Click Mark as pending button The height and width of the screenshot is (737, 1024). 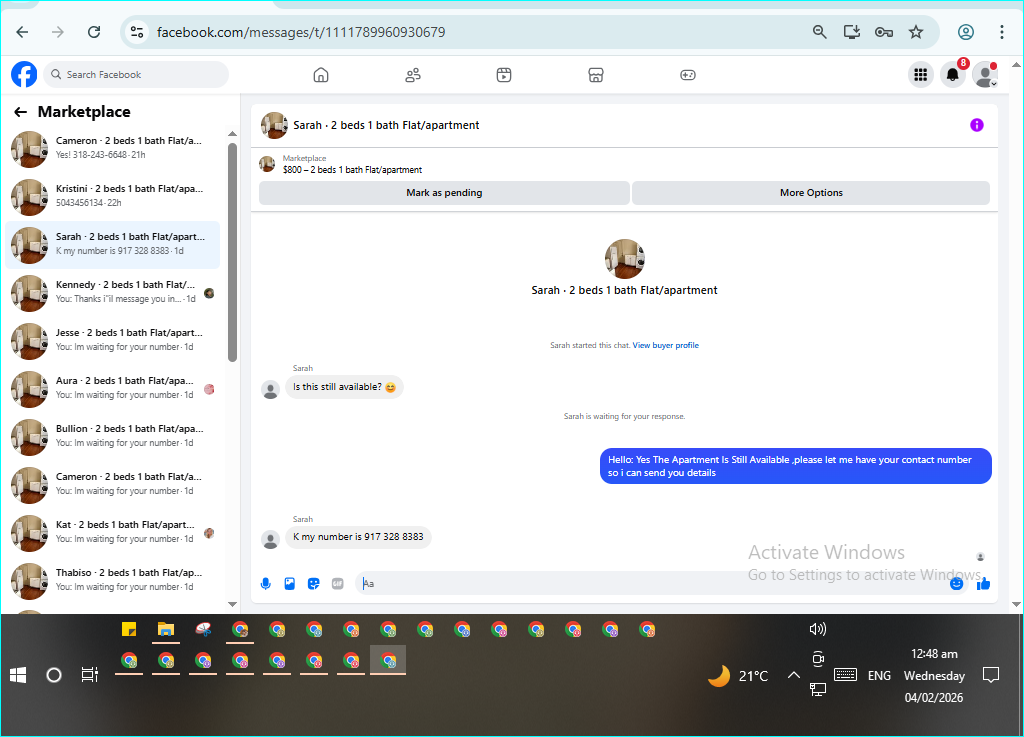tap(444, 193)
